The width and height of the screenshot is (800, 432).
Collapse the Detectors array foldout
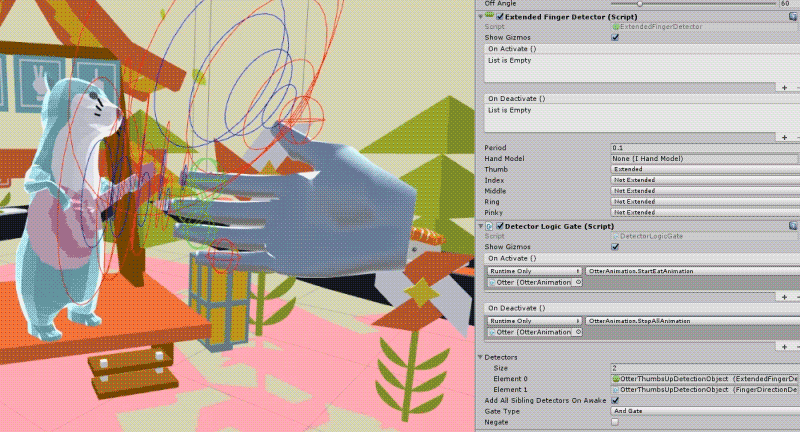point(481,357)
